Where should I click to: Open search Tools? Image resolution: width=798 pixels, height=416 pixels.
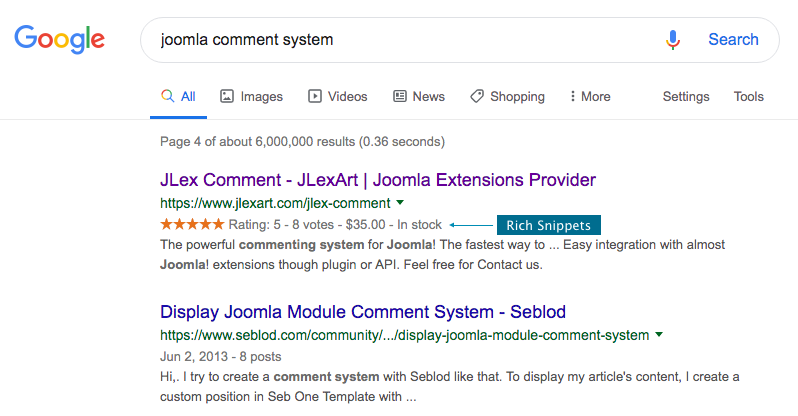749,97
